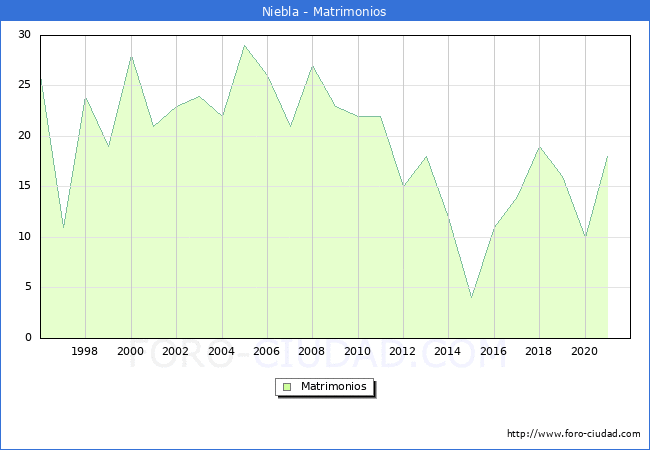This screenshot has width=650, height=450.
Task: Click x-axis label 2002
Action: [176, 351]
